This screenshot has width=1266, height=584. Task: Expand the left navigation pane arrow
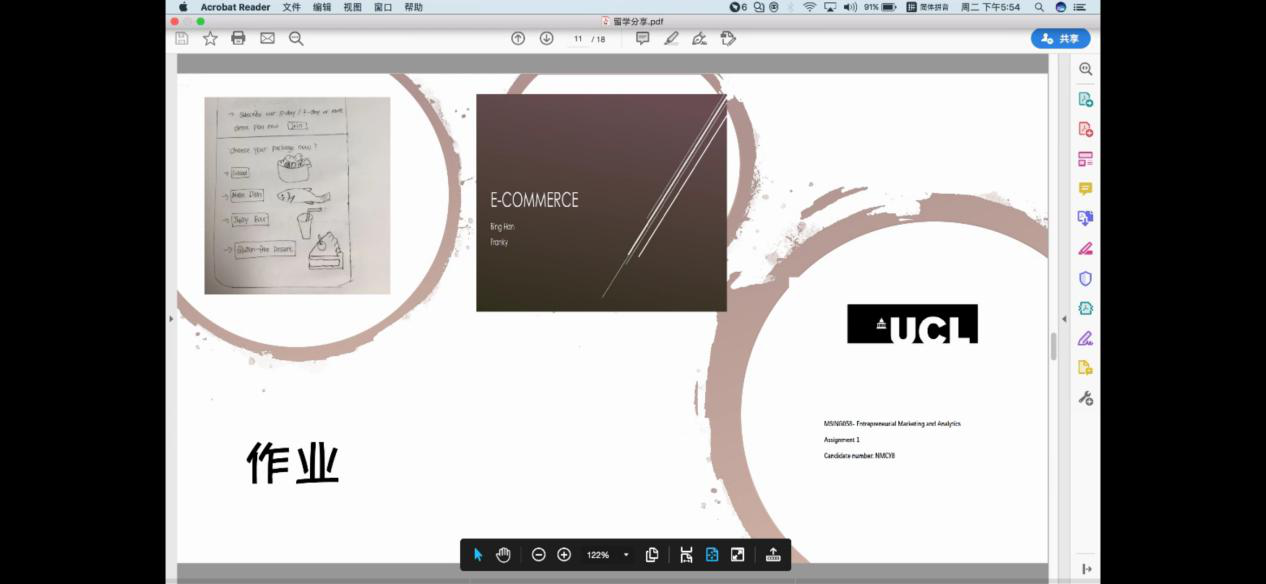(x=171, y=319)
